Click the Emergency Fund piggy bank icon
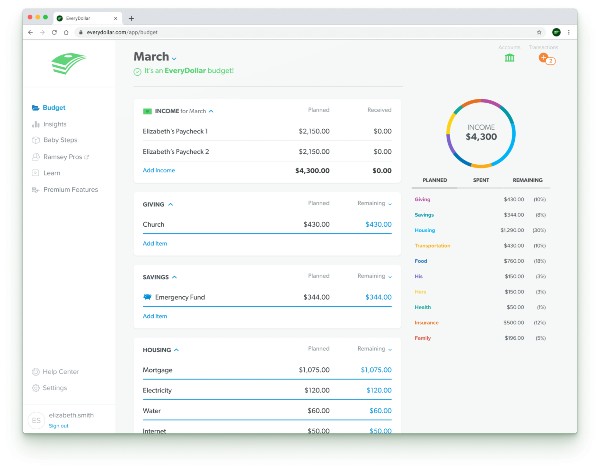This screenshot has width=600, height=470. (x=147, y=297)
